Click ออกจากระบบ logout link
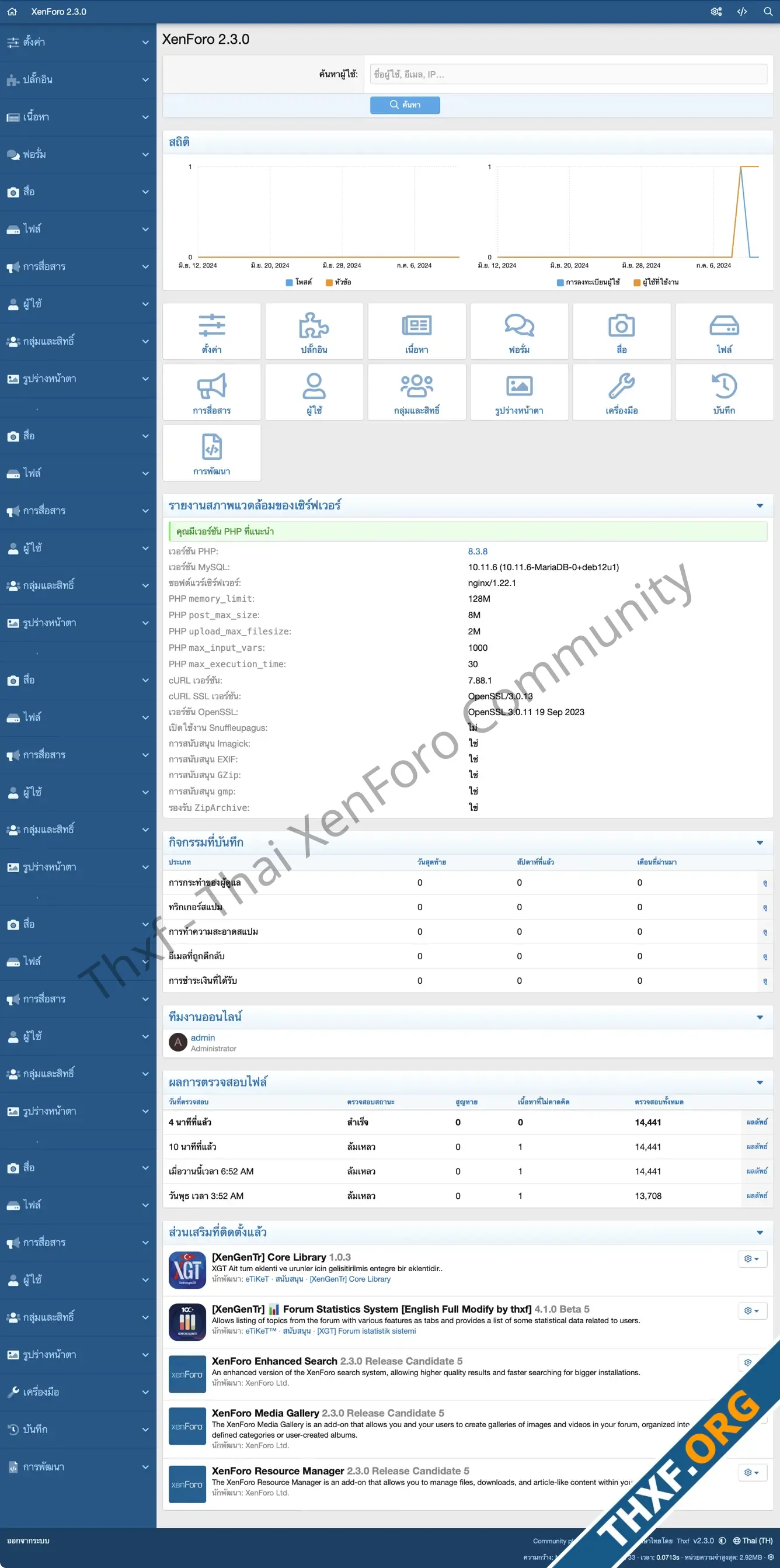 click(28, 1540)
